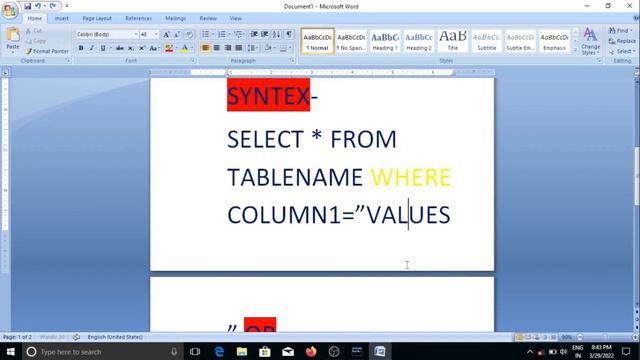
Task: Apply superscript formatting
Action: point(142,48)
